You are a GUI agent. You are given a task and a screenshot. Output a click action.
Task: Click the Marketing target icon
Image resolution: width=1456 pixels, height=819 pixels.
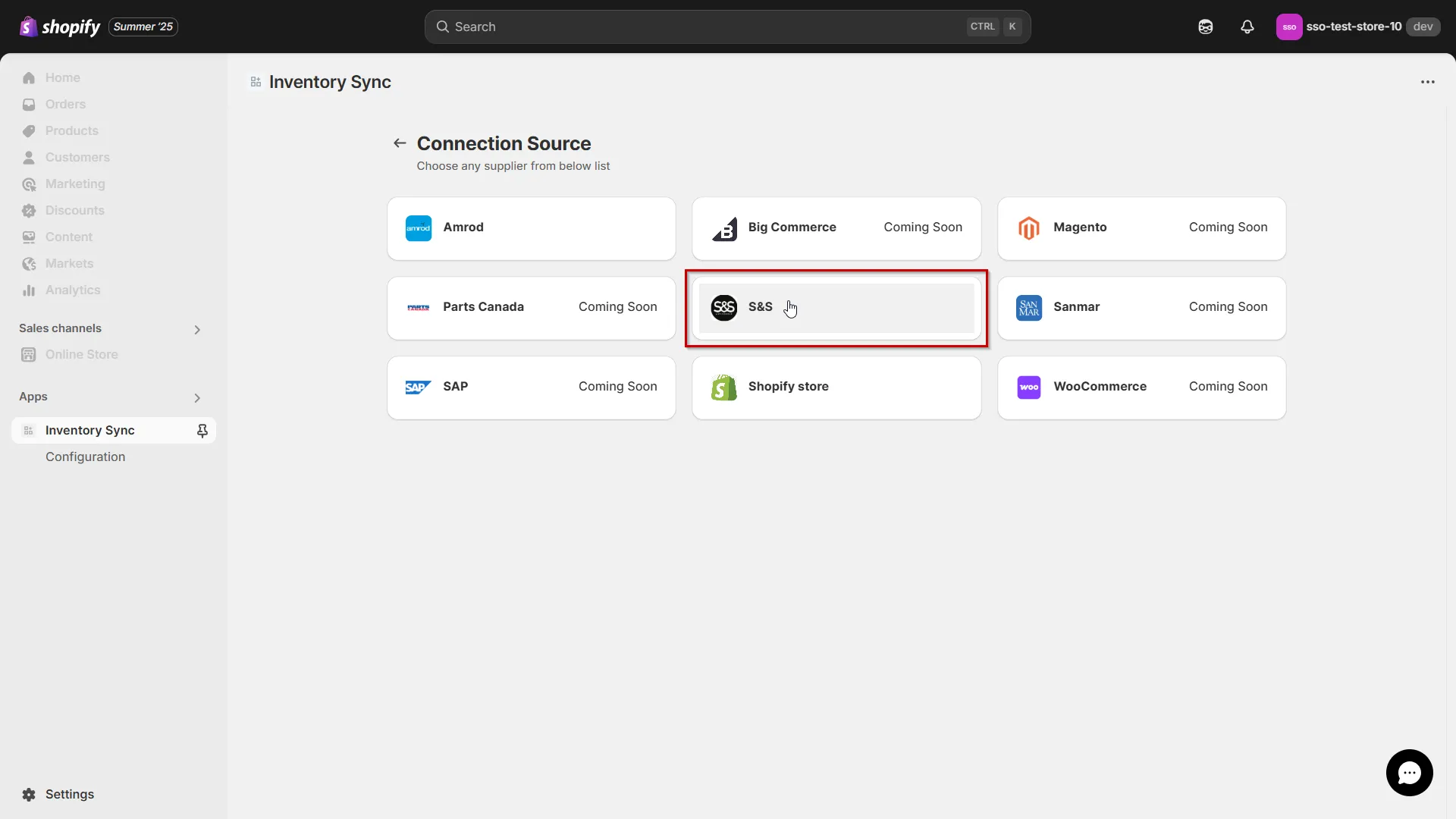[x=29, y=184]
